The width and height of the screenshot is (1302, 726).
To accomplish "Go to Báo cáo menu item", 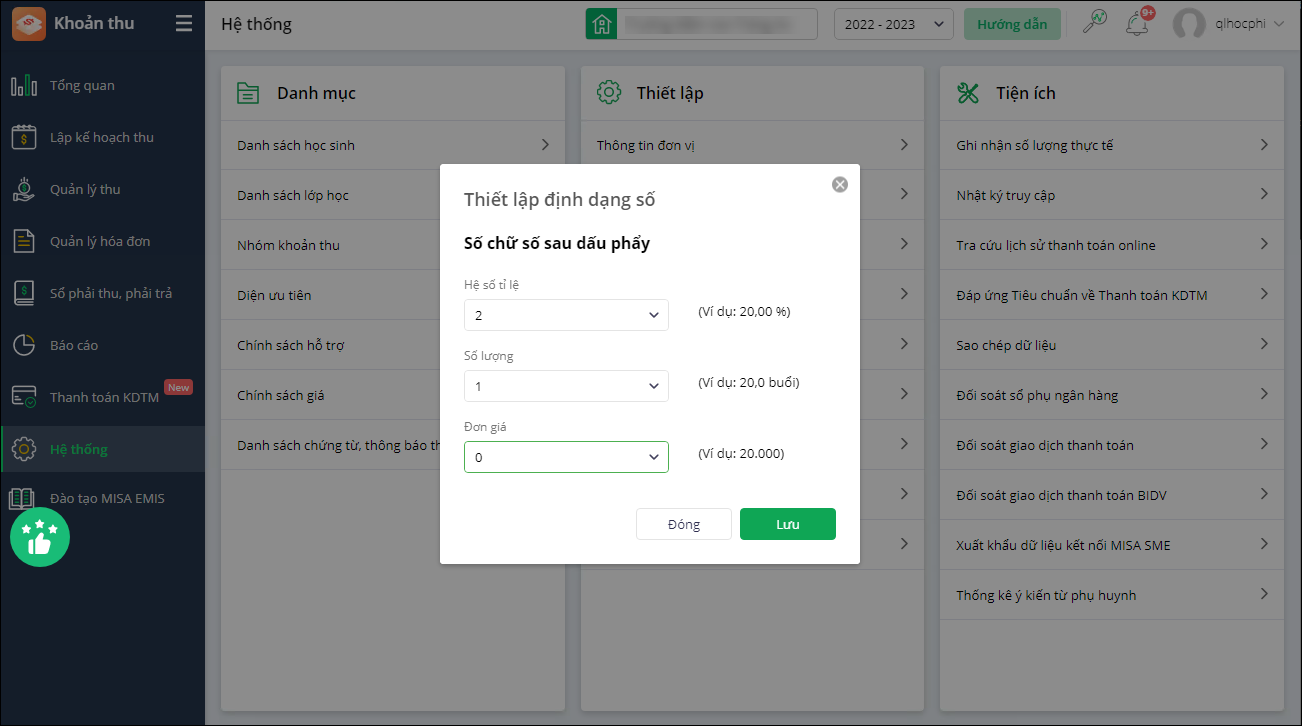I will (x=74, y=345).
